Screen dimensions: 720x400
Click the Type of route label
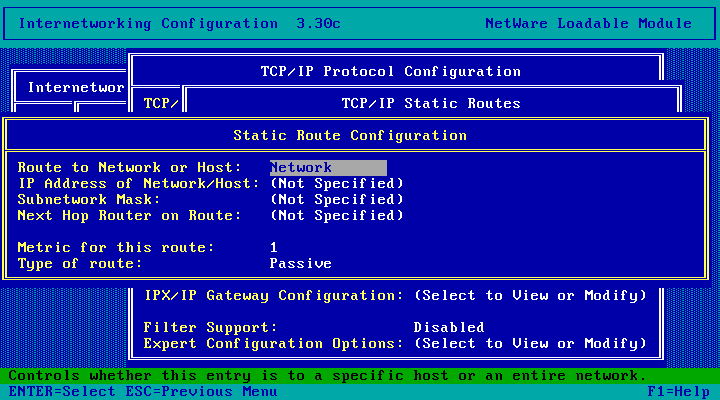click(80, 264)
